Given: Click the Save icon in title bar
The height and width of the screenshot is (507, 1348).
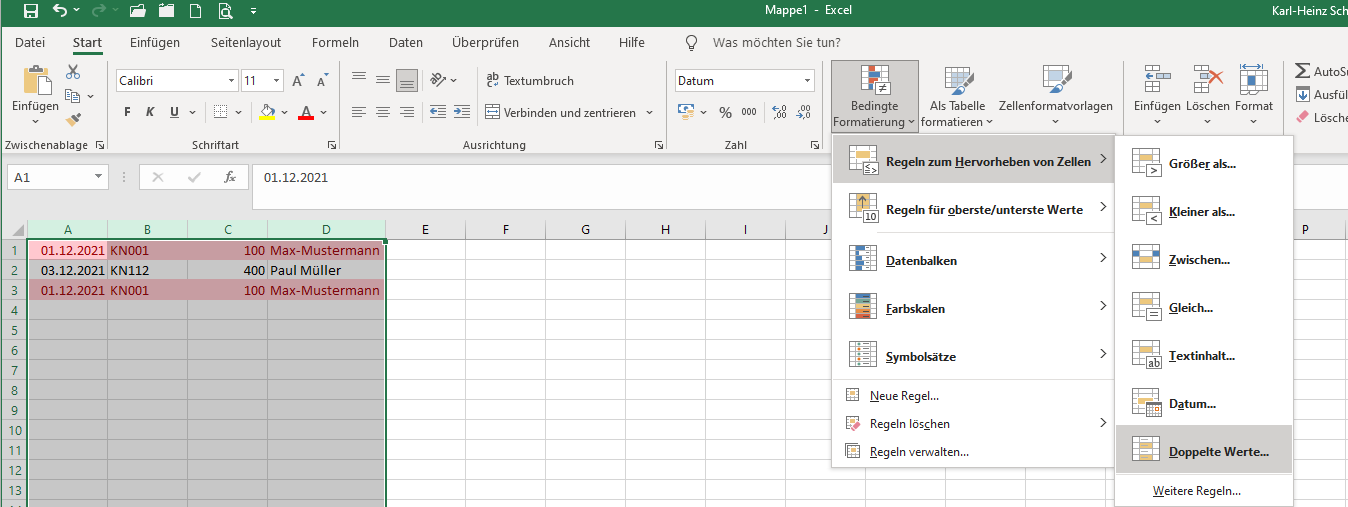Looking at the screenshot, I should tap(30, 12).
